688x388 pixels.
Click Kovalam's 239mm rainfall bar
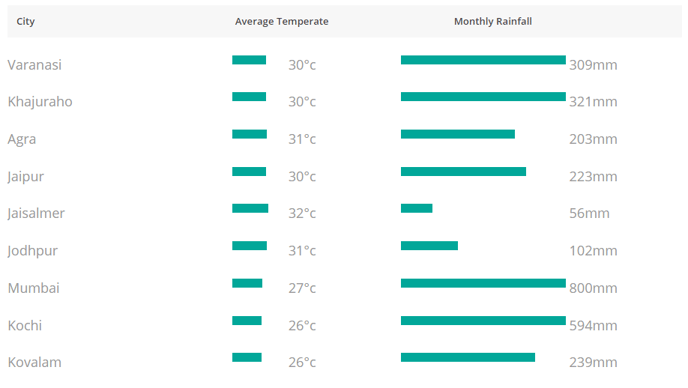click(468, 358)
